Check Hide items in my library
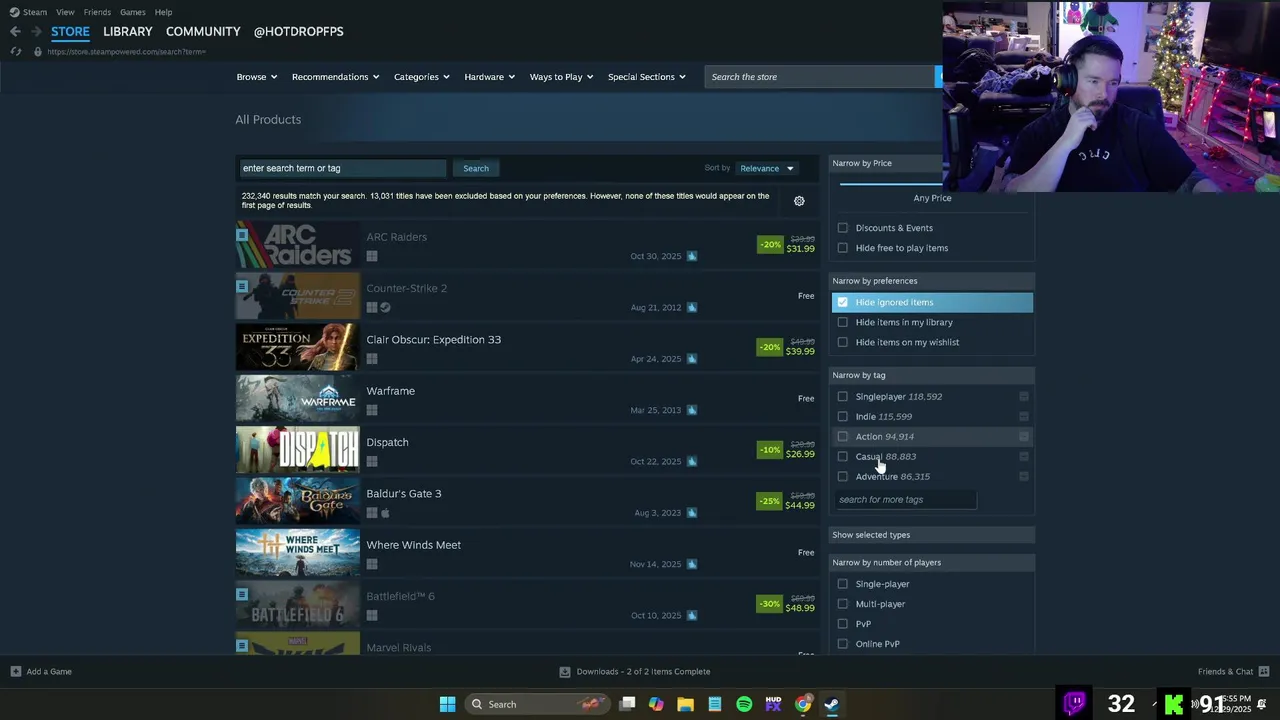 (842, 322)
